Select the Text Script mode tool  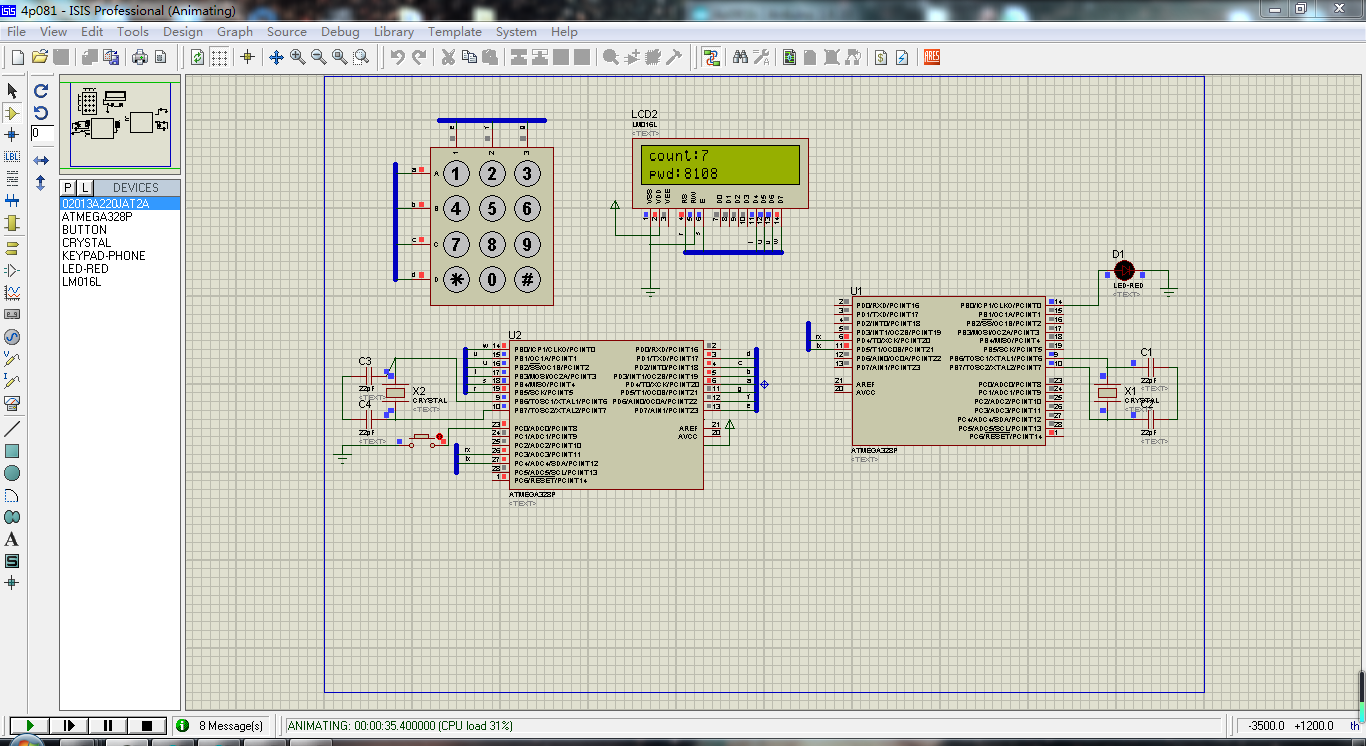tap(12, 179)
